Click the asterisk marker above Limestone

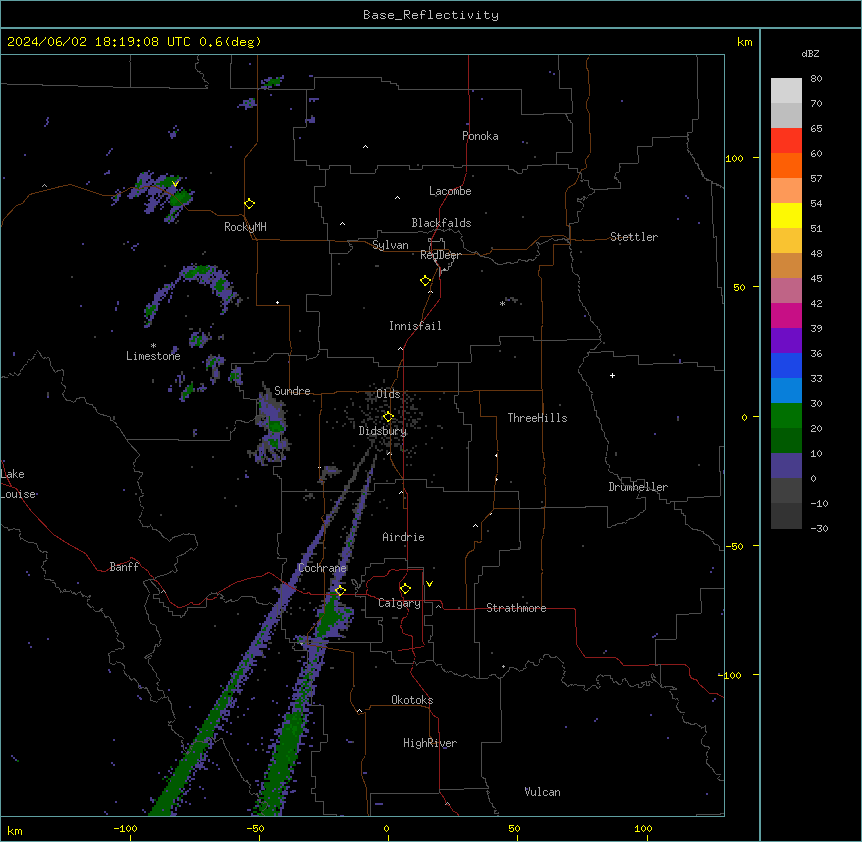[x=153, y=346]
